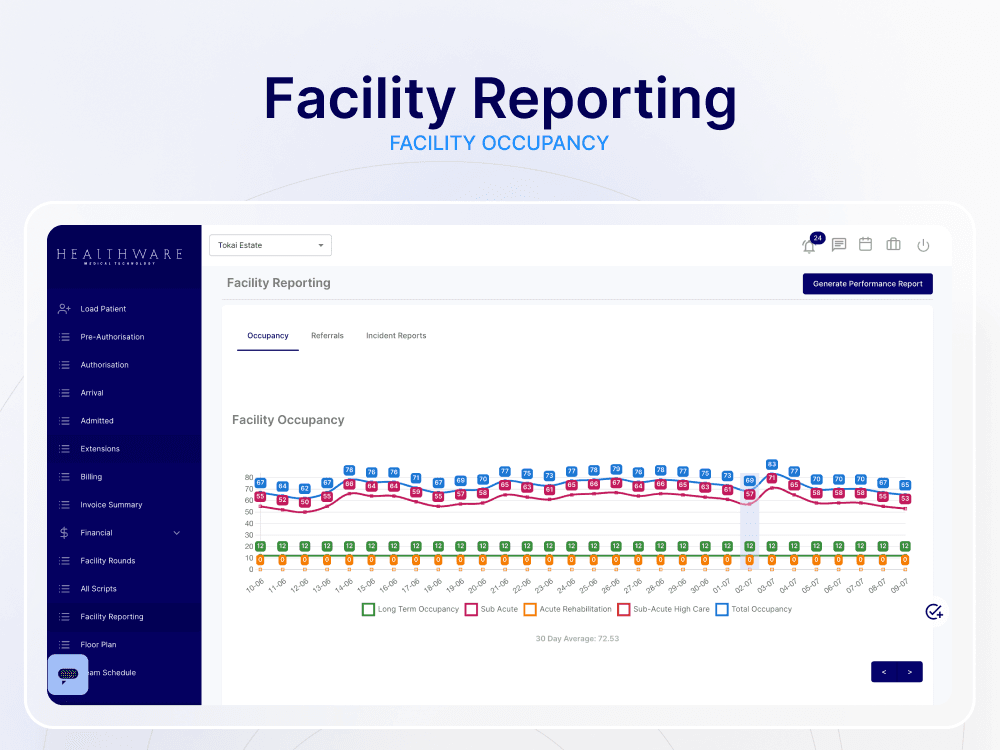
Task: Open the calendar icon in header
Action: 865,244
